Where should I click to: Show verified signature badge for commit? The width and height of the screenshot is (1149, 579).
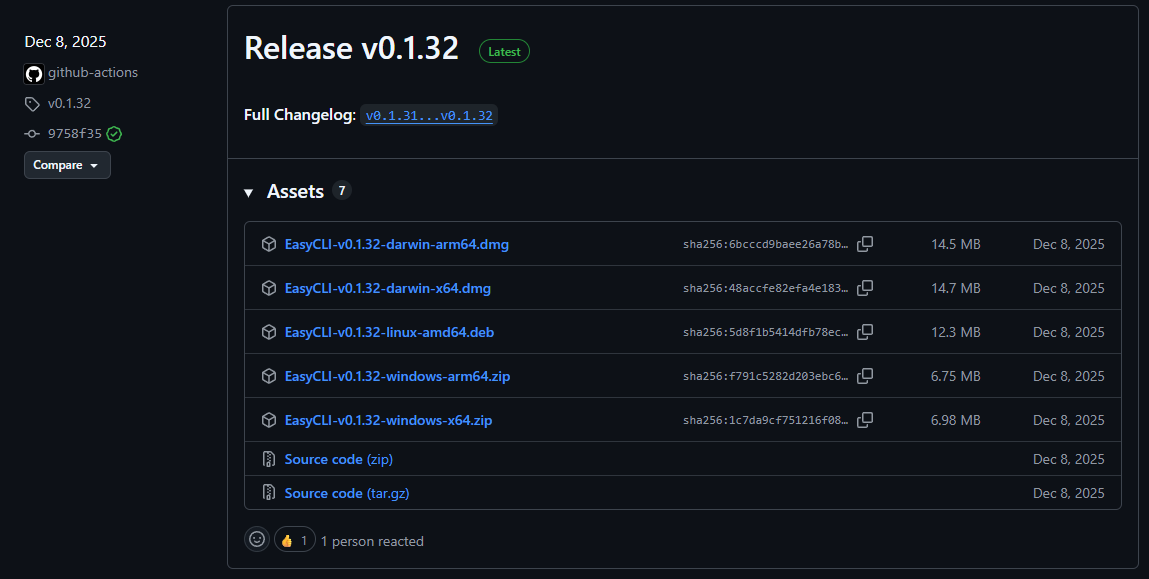[x=114, y=134]
